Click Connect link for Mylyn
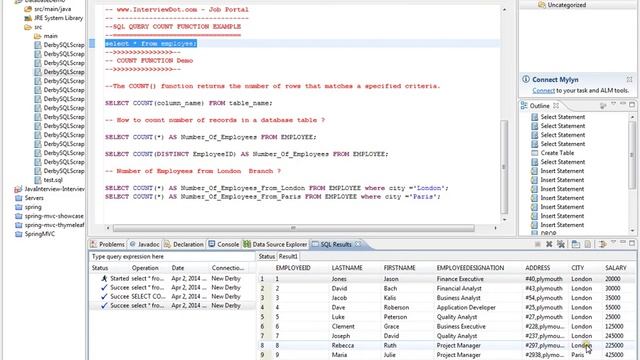 pos(543,90)
